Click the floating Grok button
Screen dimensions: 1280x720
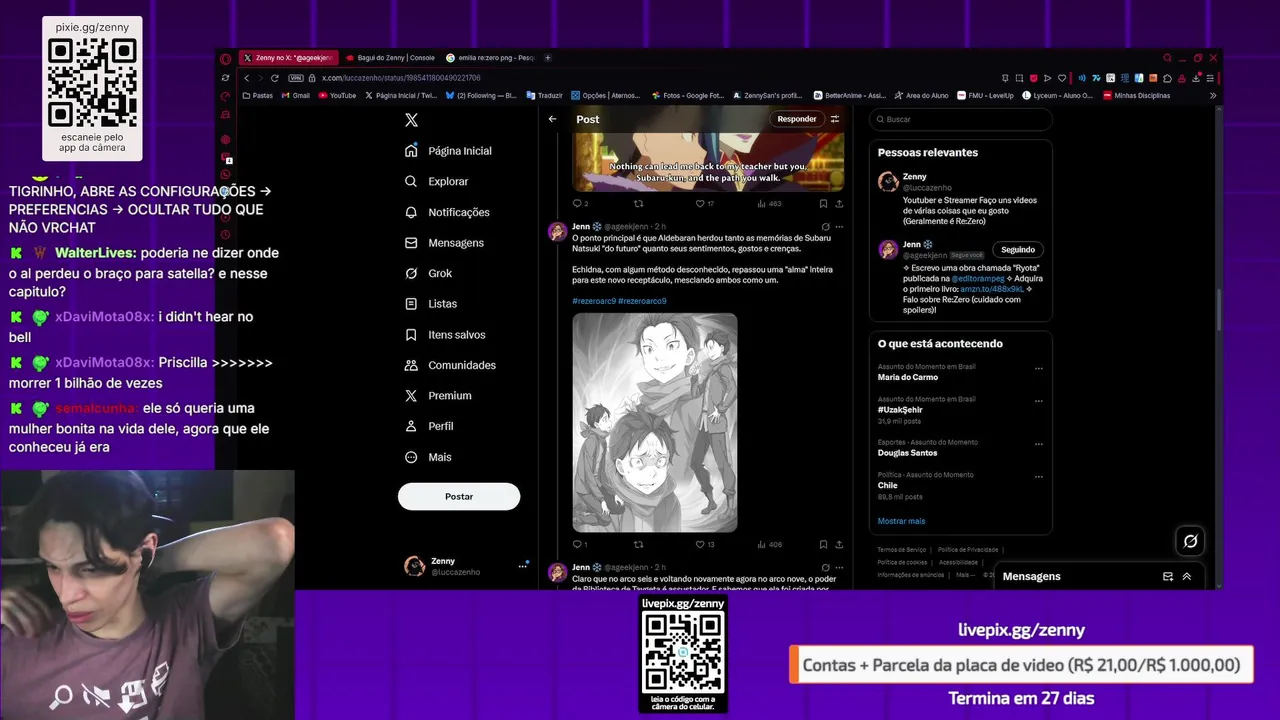[1190, 541]
